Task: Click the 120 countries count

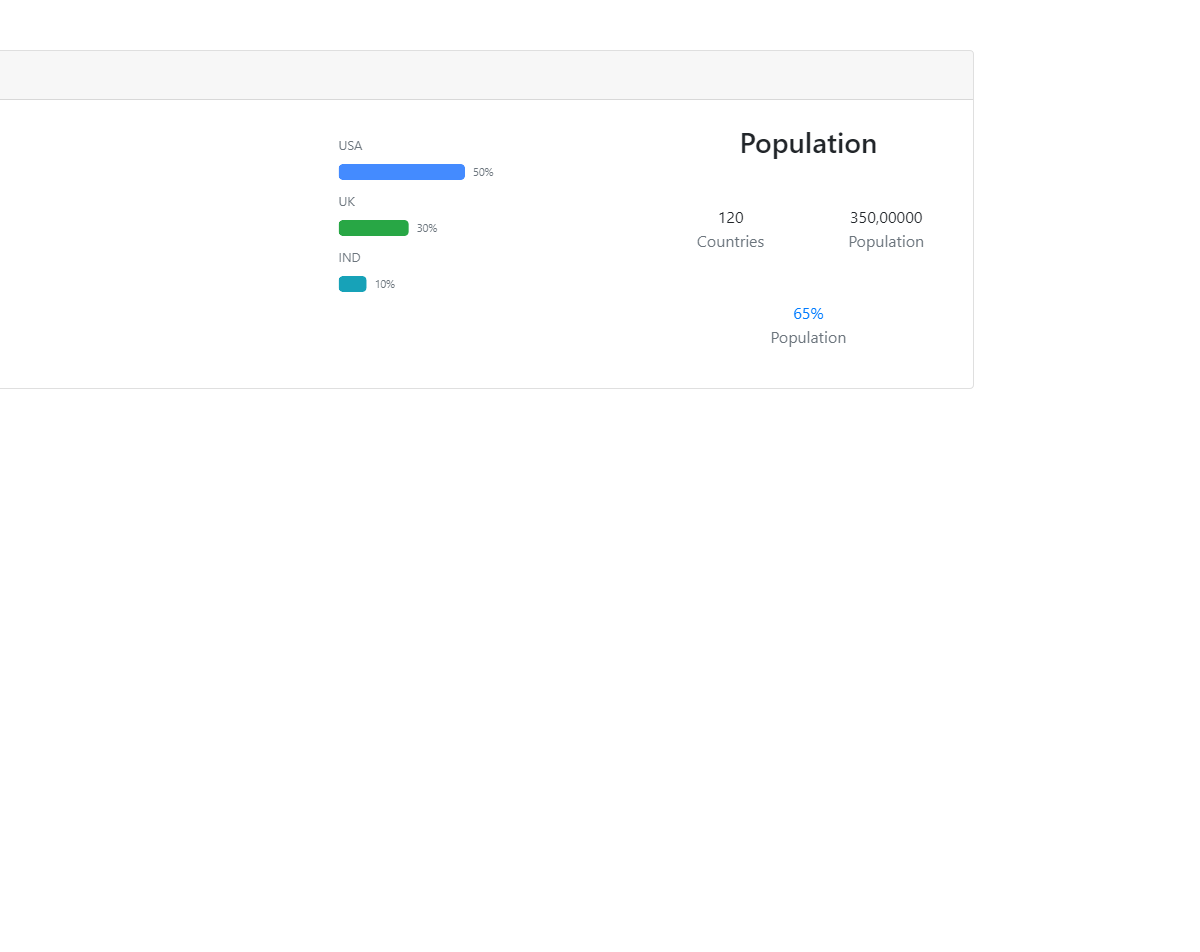Action: point(730,218)
